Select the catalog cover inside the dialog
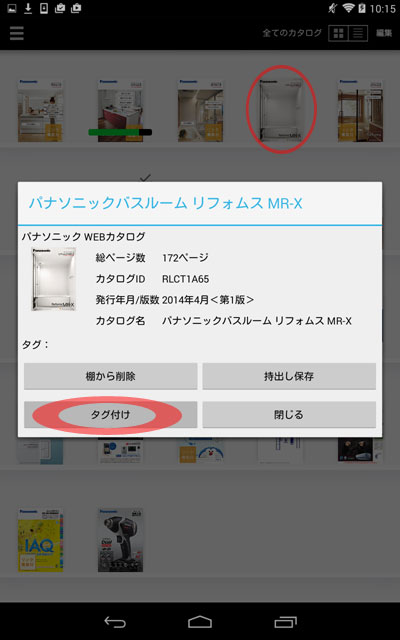The height and width of the screenshot is (640, 400). 54,279
